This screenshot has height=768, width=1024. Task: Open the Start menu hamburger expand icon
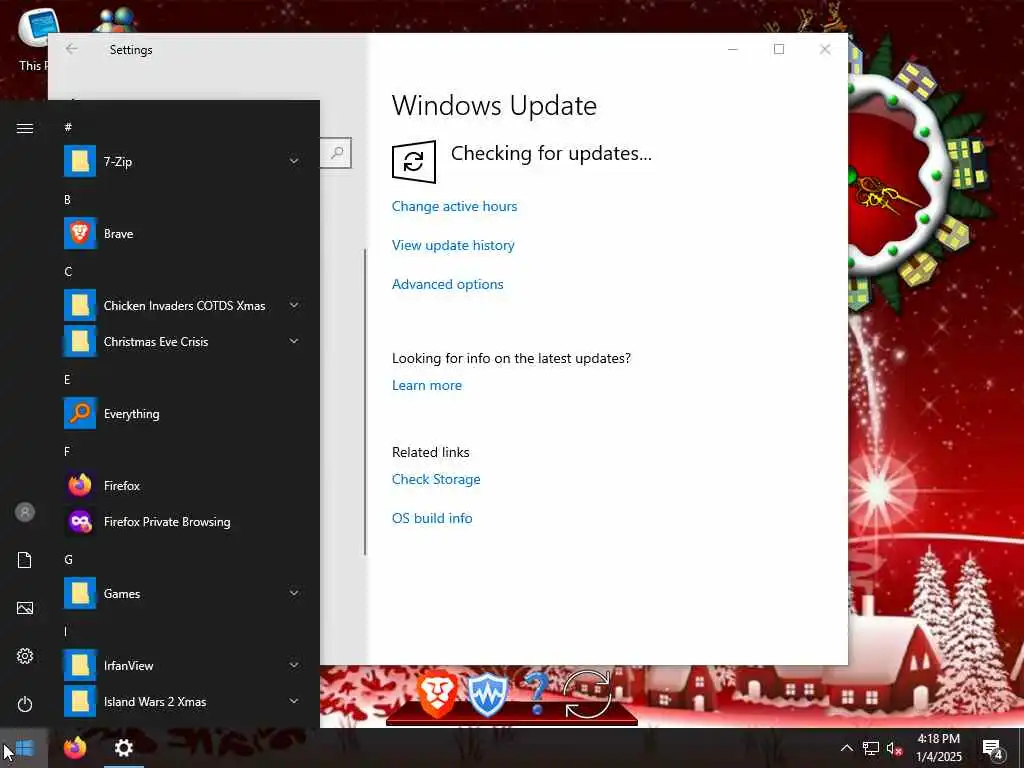click(x=25, y=128)
